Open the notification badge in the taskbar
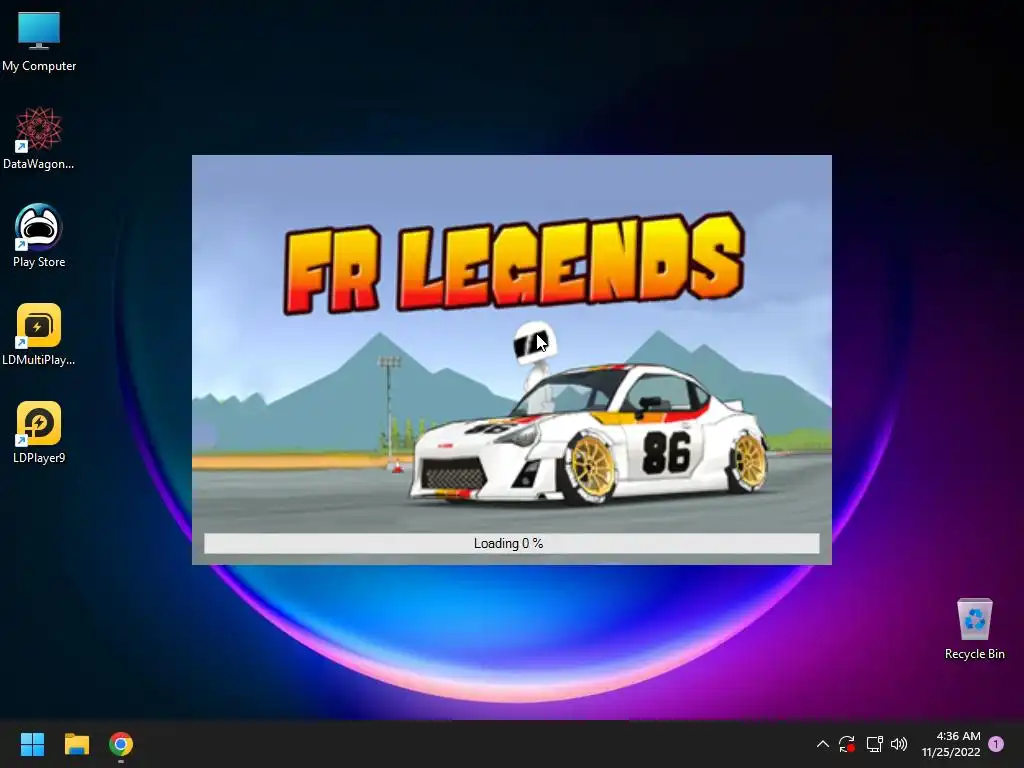 tap(996, 744)
